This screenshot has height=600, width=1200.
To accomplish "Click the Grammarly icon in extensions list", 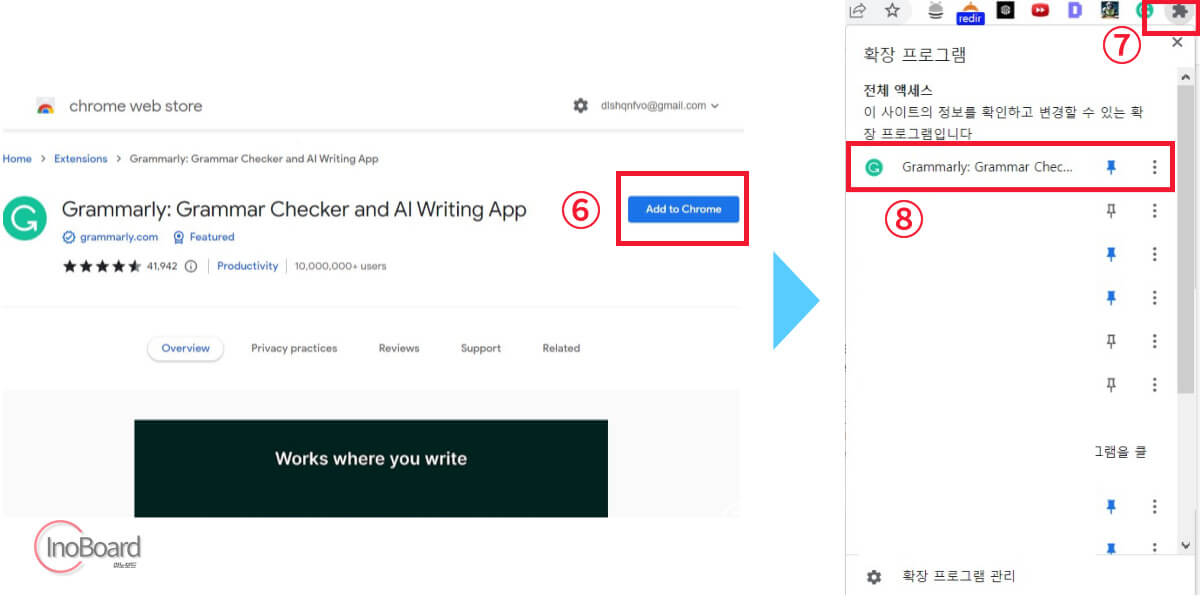I will tap(874, 168).
